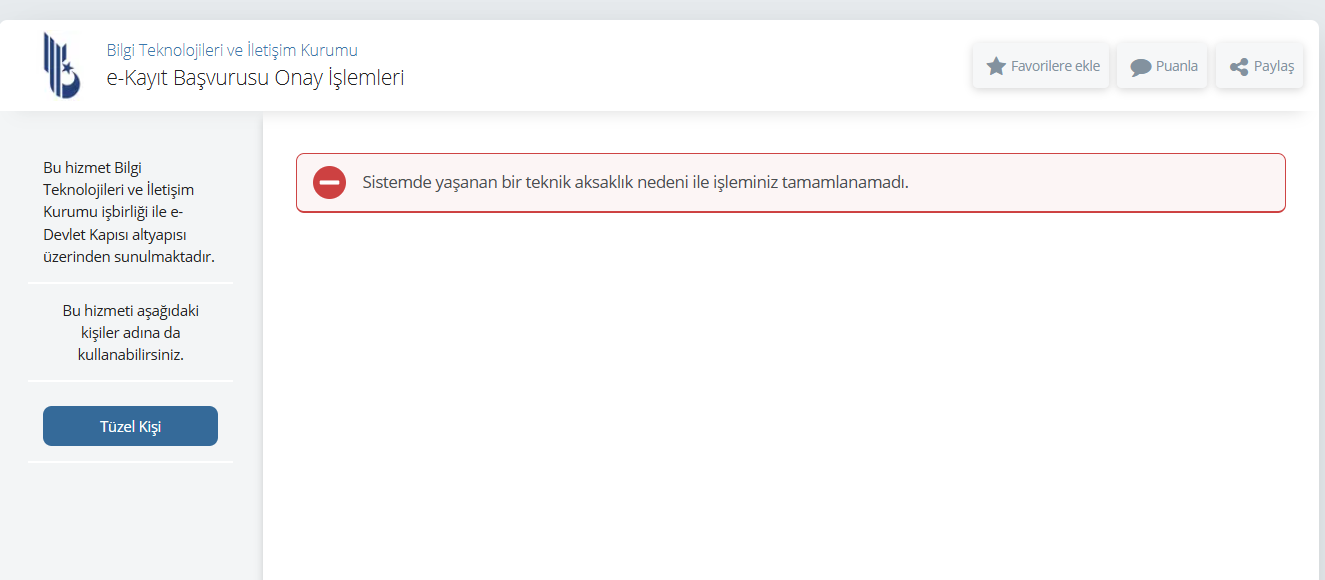Image resolution: width=1325 pixels, height=580 pixels.
Task: Click the e-Kayıt Başvurusu Onay İşlemleri title
Action: 256,78
